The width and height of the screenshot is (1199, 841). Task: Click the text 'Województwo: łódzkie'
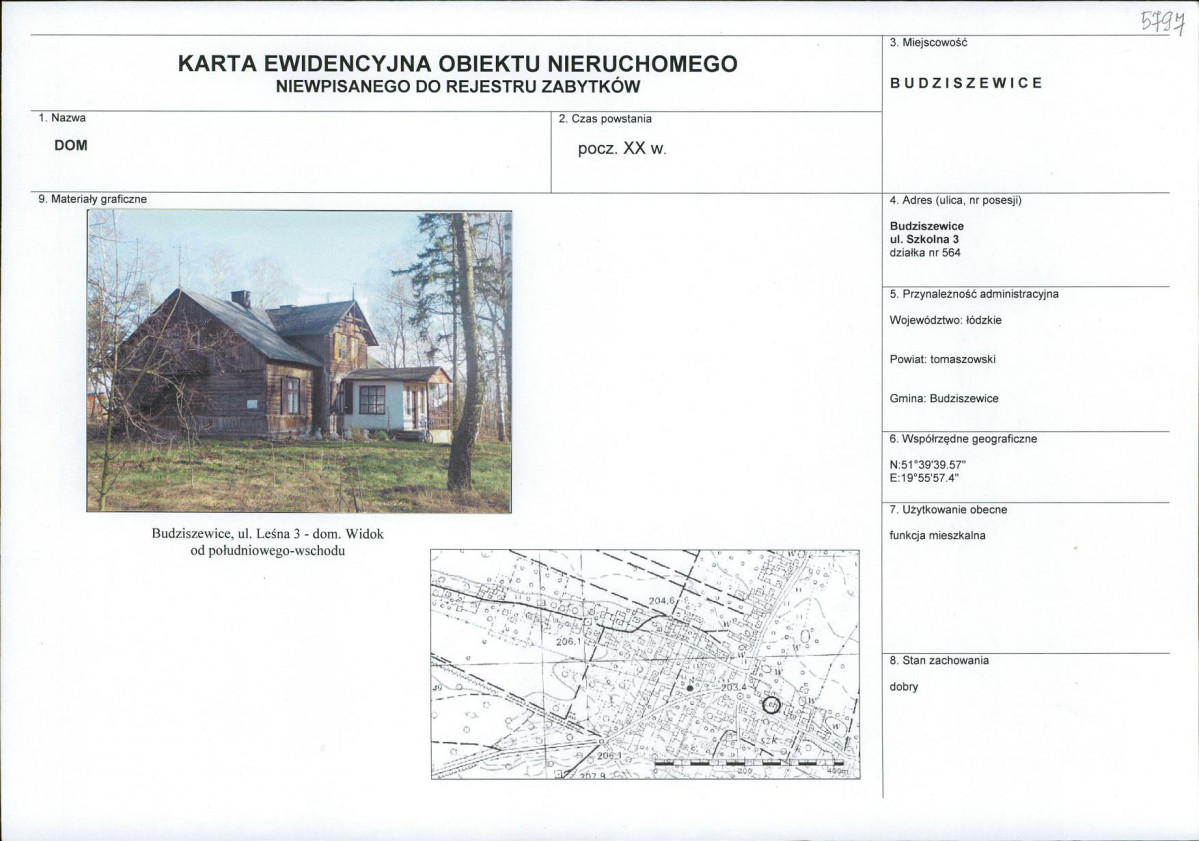(x=945, y=320)
